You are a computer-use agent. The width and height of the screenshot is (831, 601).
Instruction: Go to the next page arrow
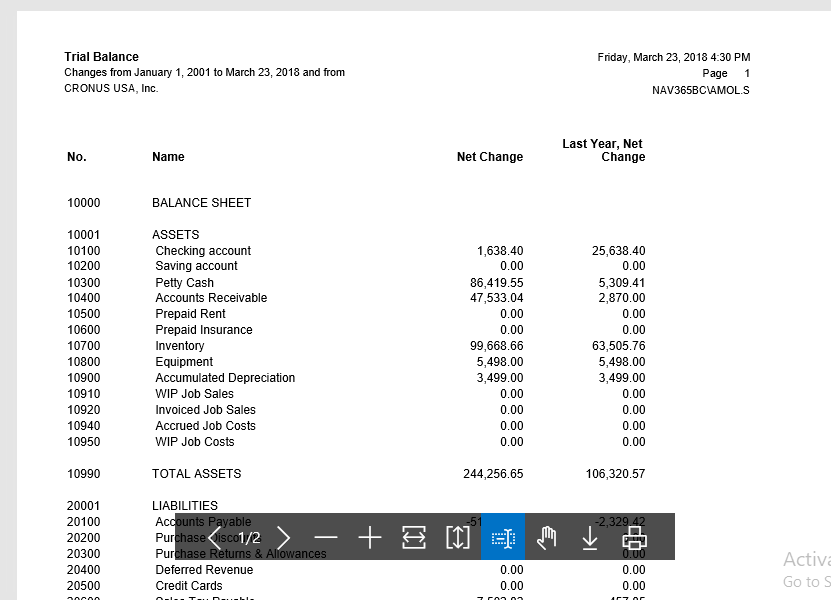click(x=283, y=538)
